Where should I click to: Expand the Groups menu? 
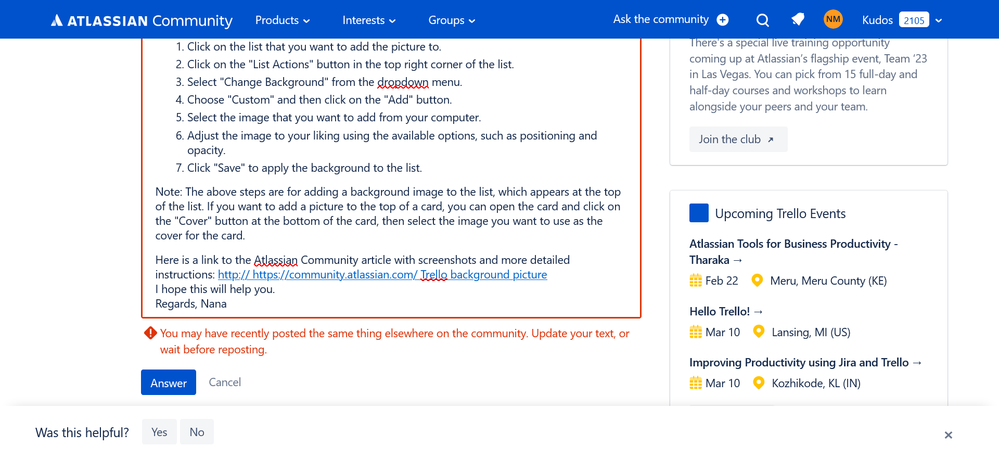pyautogui.click(x=452, y=20)
